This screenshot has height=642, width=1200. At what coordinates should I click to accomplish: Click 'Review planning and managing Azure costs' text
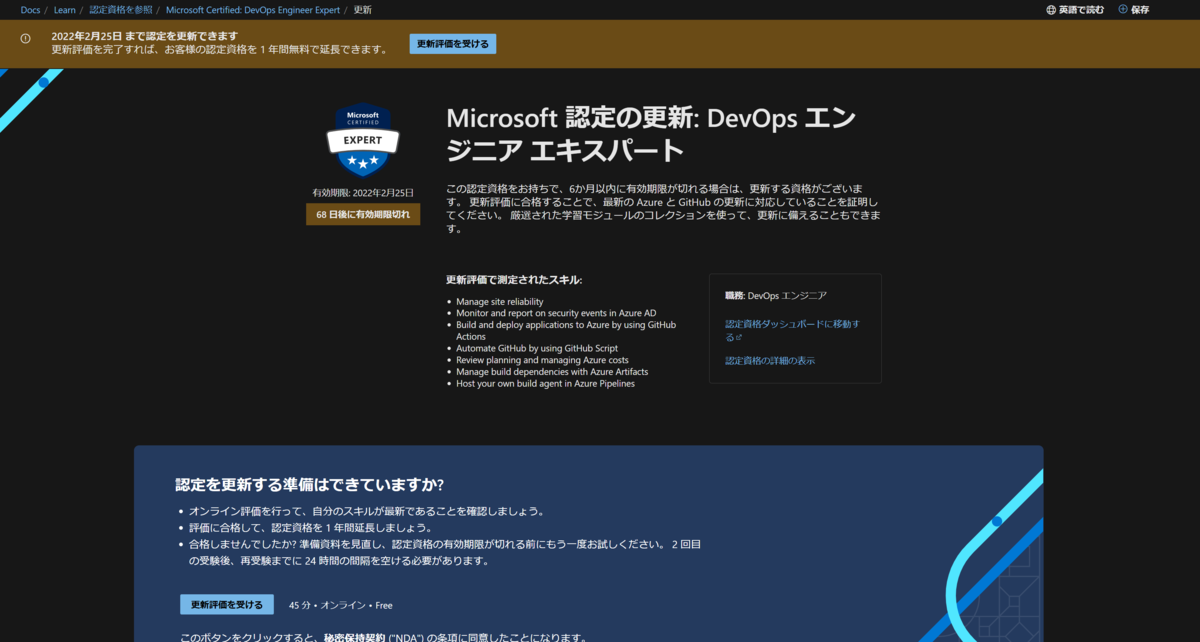[x=543, y=360]
